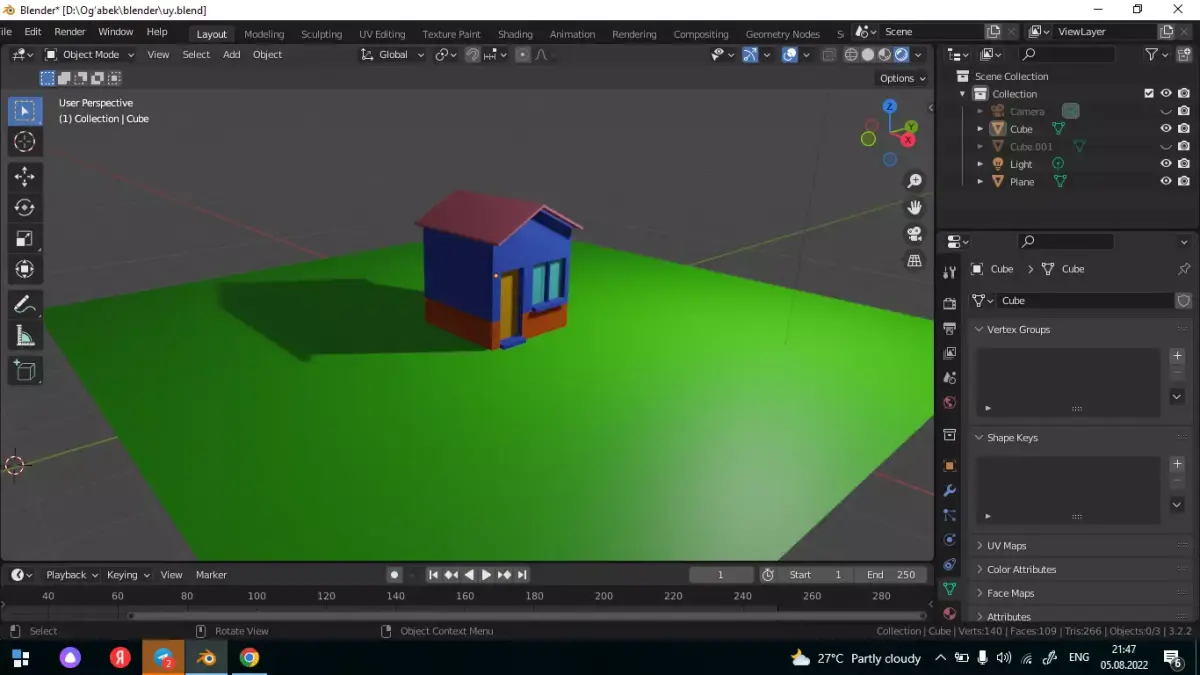Pick the Transform tool
This screenshot has width=1200, height=675.
pos(25,269)
